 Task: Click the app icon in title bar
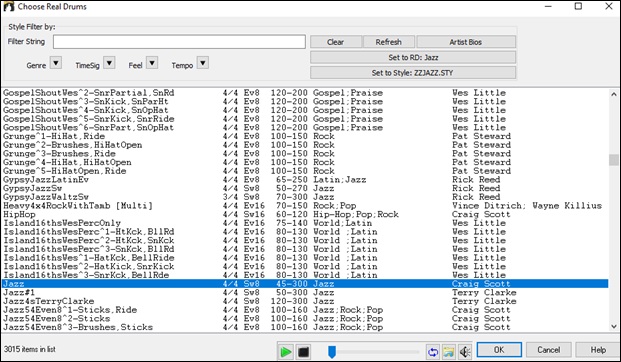9,7
